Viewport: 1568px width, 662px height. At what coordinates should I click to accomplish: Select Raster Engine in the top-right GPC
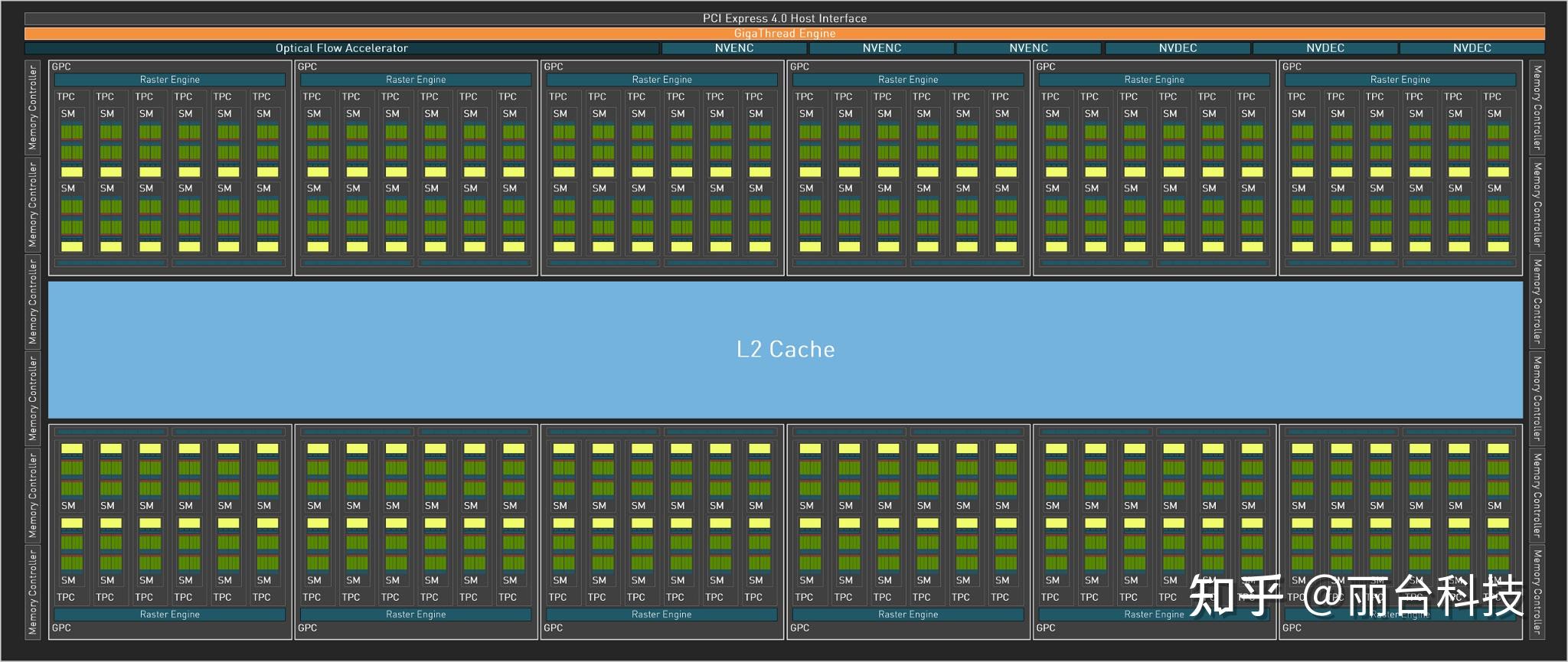1400,80
